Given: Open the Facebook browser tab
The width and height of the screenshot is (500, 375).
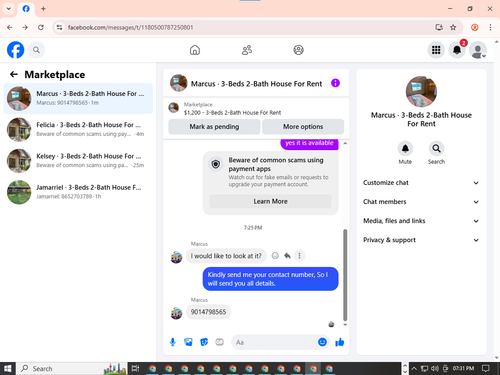Looking at the screenshot, I should pyautogui.click(x=26, y=9).
